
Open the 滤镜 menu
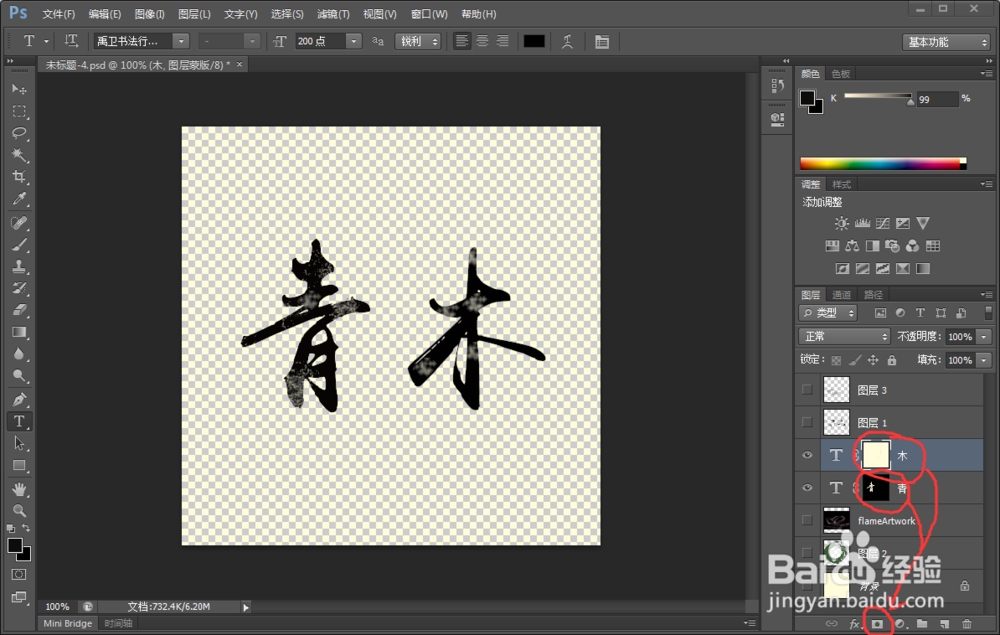click(x=332, y=13)
